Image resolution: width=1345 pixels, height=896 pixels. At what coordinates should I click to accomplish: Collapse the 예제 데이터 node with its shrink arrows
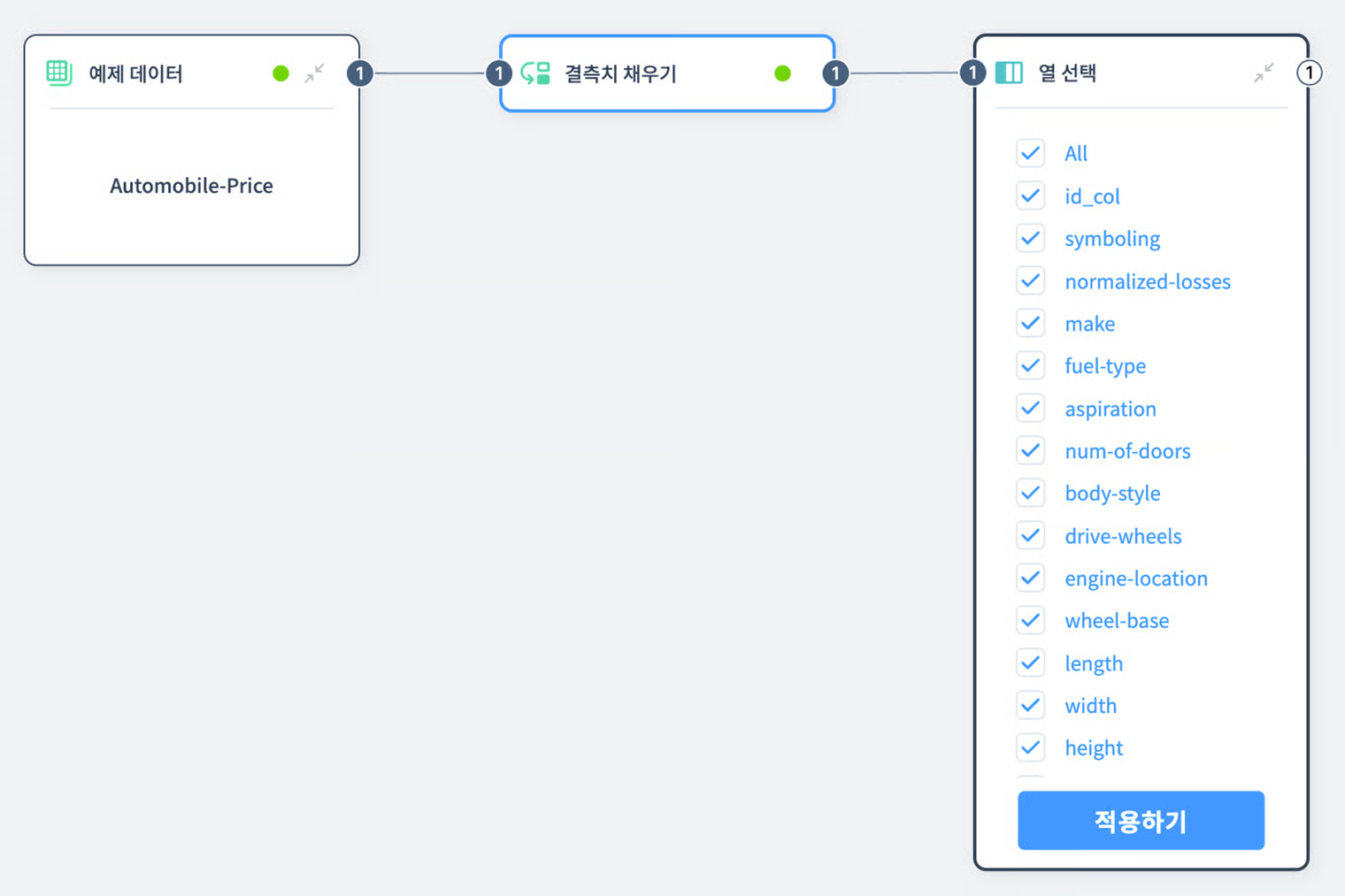click(315, 73)
